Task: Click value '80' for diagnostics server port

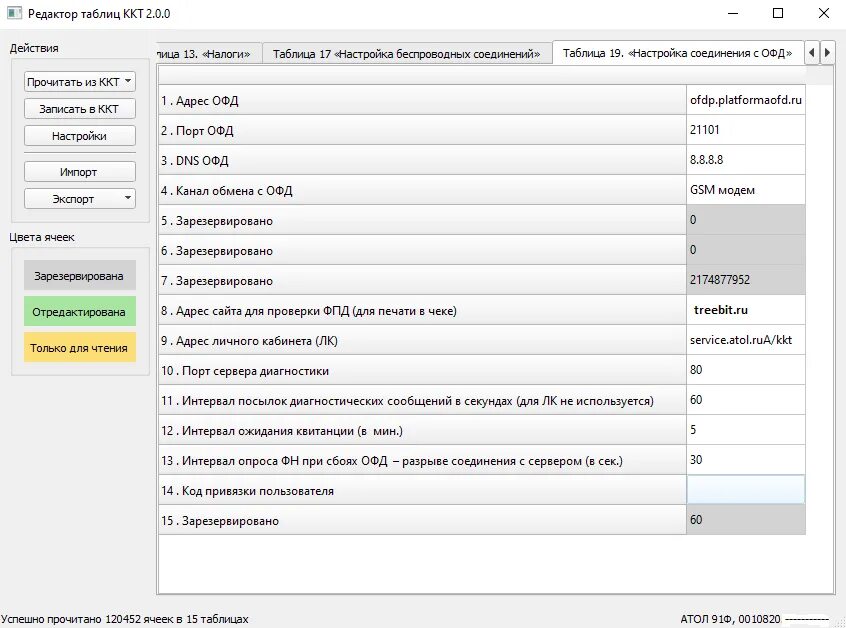Action: coord(746,370)
